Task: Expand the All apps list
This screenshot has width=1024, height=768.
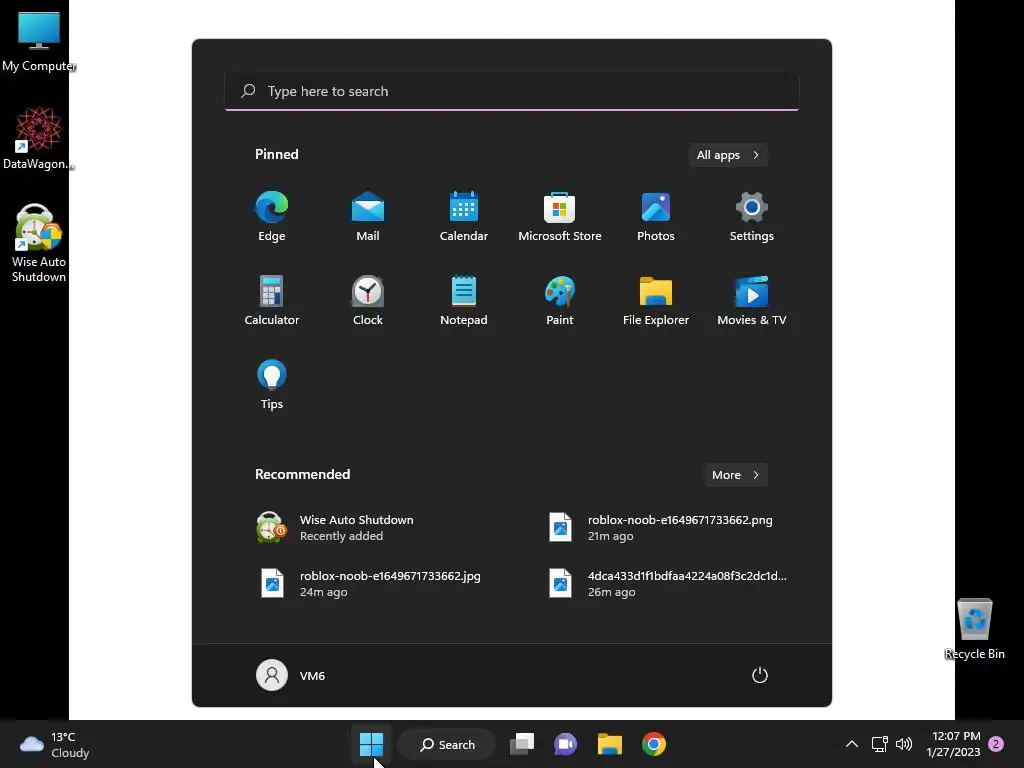Action: [x=728, y=155]
